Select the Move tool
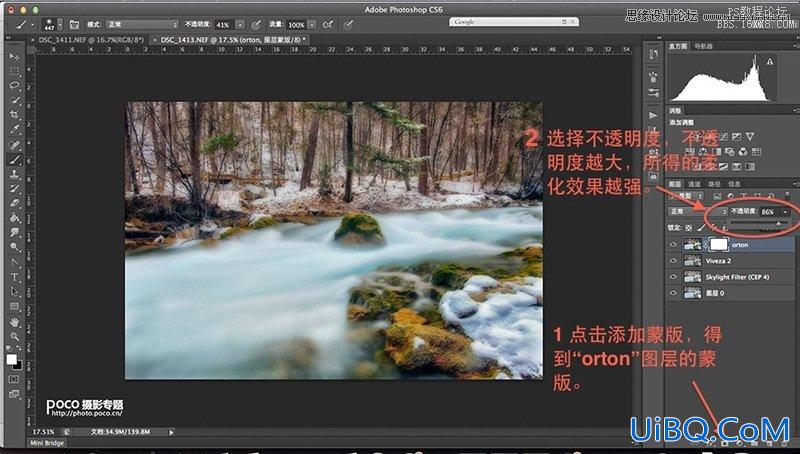800x454 pixels. coord(14,56)
